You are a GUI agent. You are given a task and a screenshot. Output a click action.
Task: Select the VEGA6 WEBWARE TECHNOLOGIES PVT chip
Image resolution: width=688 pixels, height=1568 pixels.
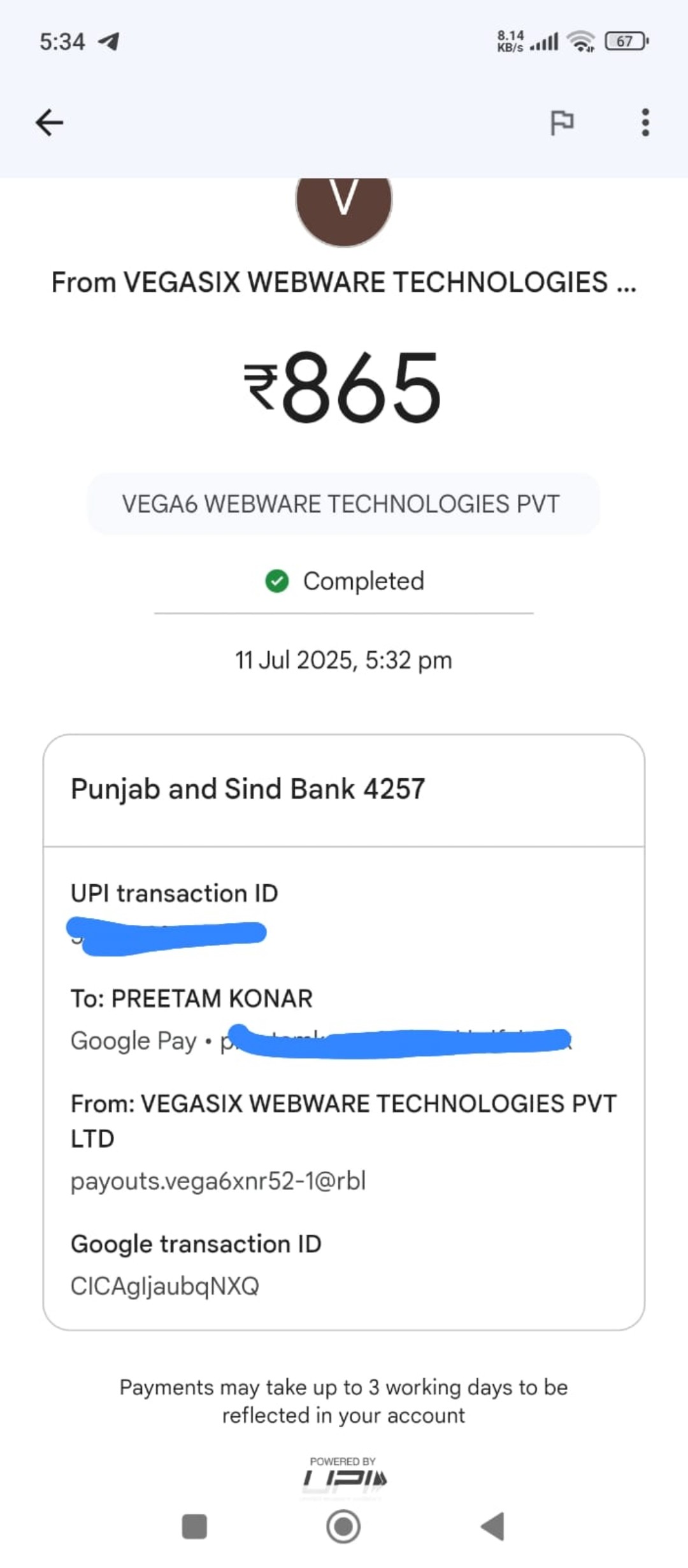pos(343,504)
